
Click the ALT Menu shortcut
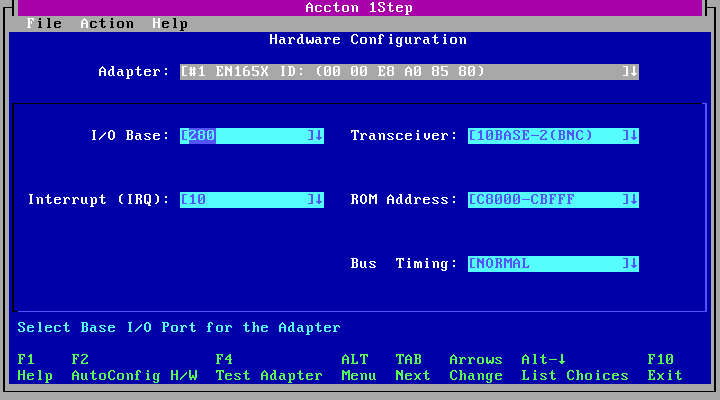[x=359, y=367]
